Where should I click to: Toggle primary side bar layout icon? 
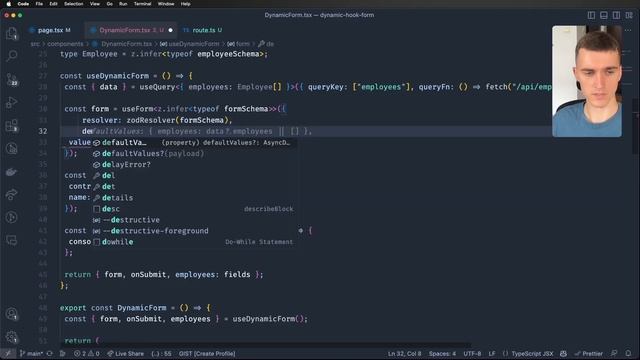pyautogui.click(x=591, y=15)
